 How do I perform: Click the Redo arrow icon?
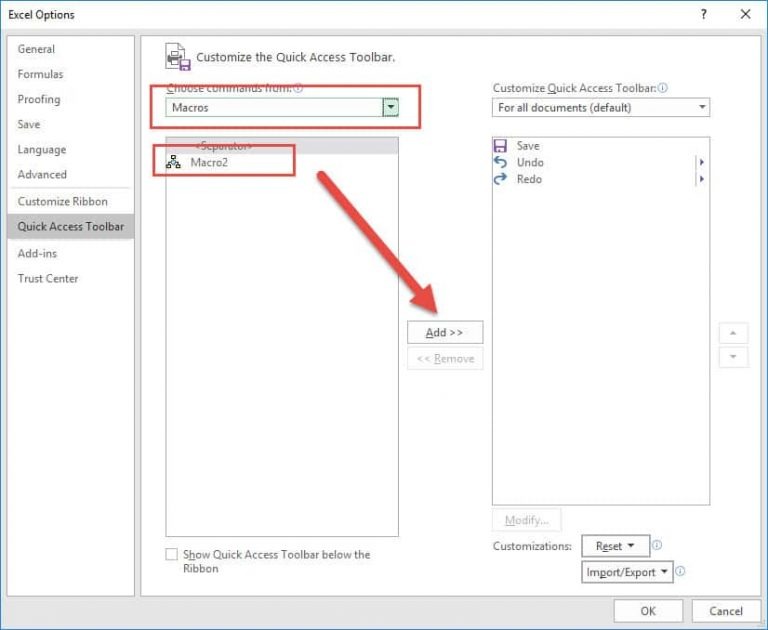[501, 179]
